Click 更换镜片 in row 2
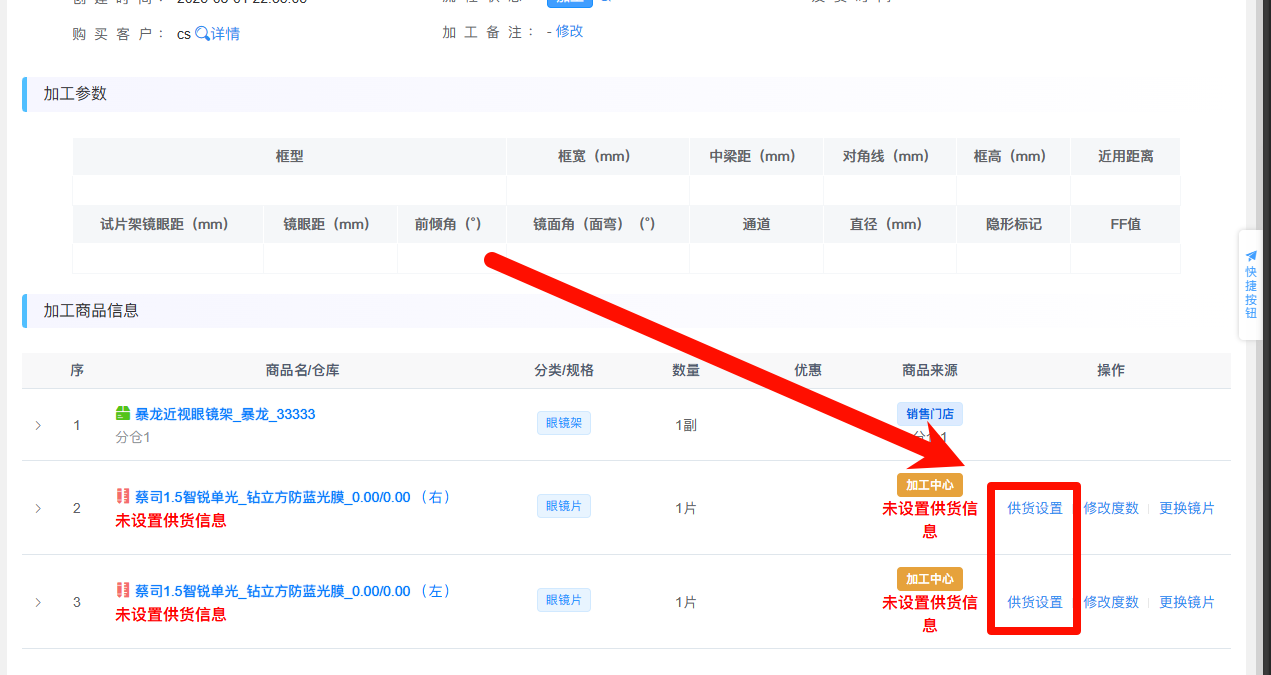The image size is (1271, 675). (1187, 508)
